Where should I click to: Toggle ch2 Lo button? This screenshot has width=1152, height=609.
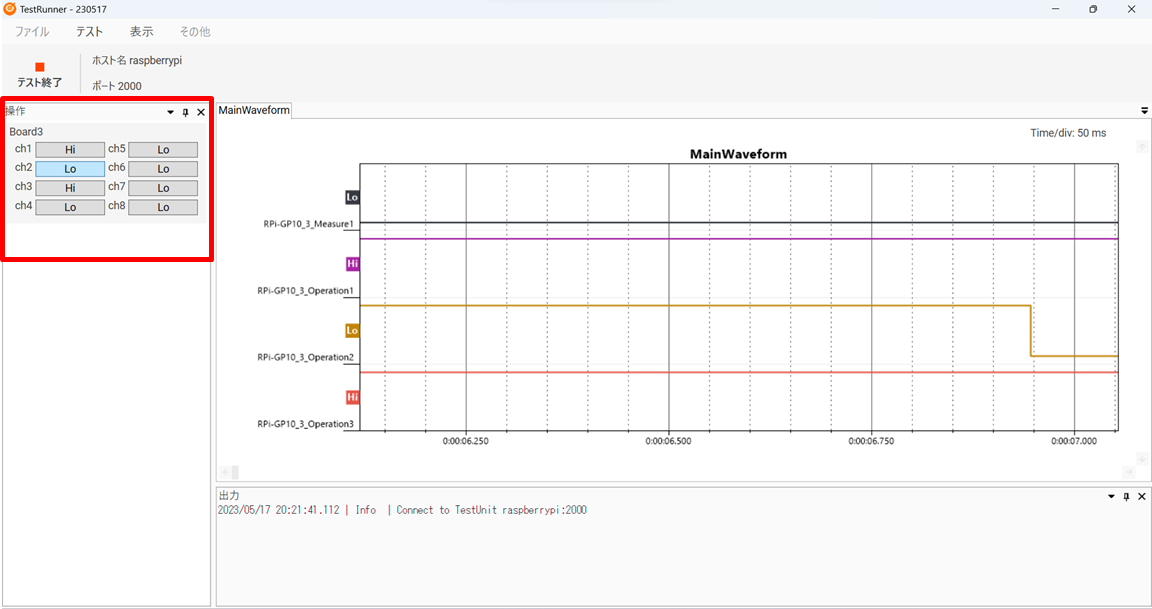tap(70, 169)
